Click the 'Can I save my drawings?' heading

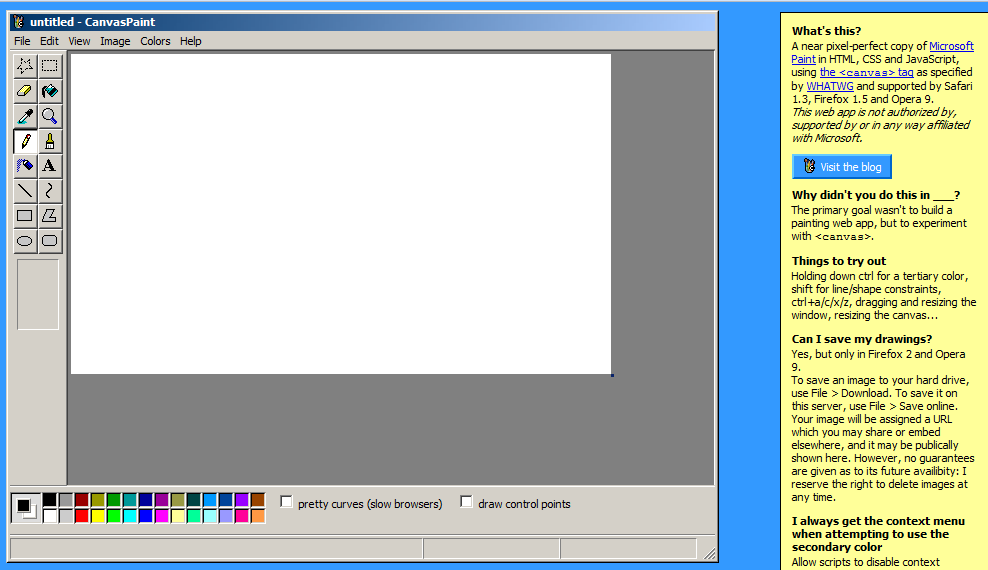pos(861,339)
